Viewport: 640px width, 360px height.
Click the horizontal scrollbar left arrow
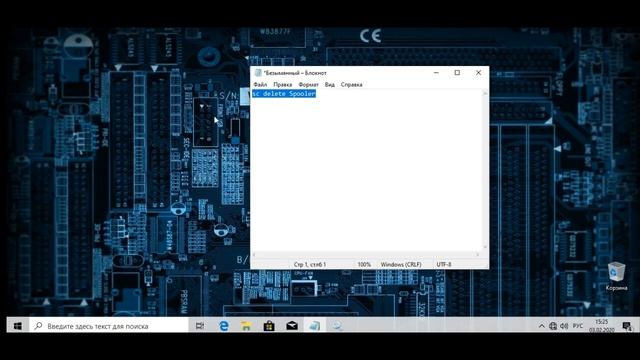254,254
